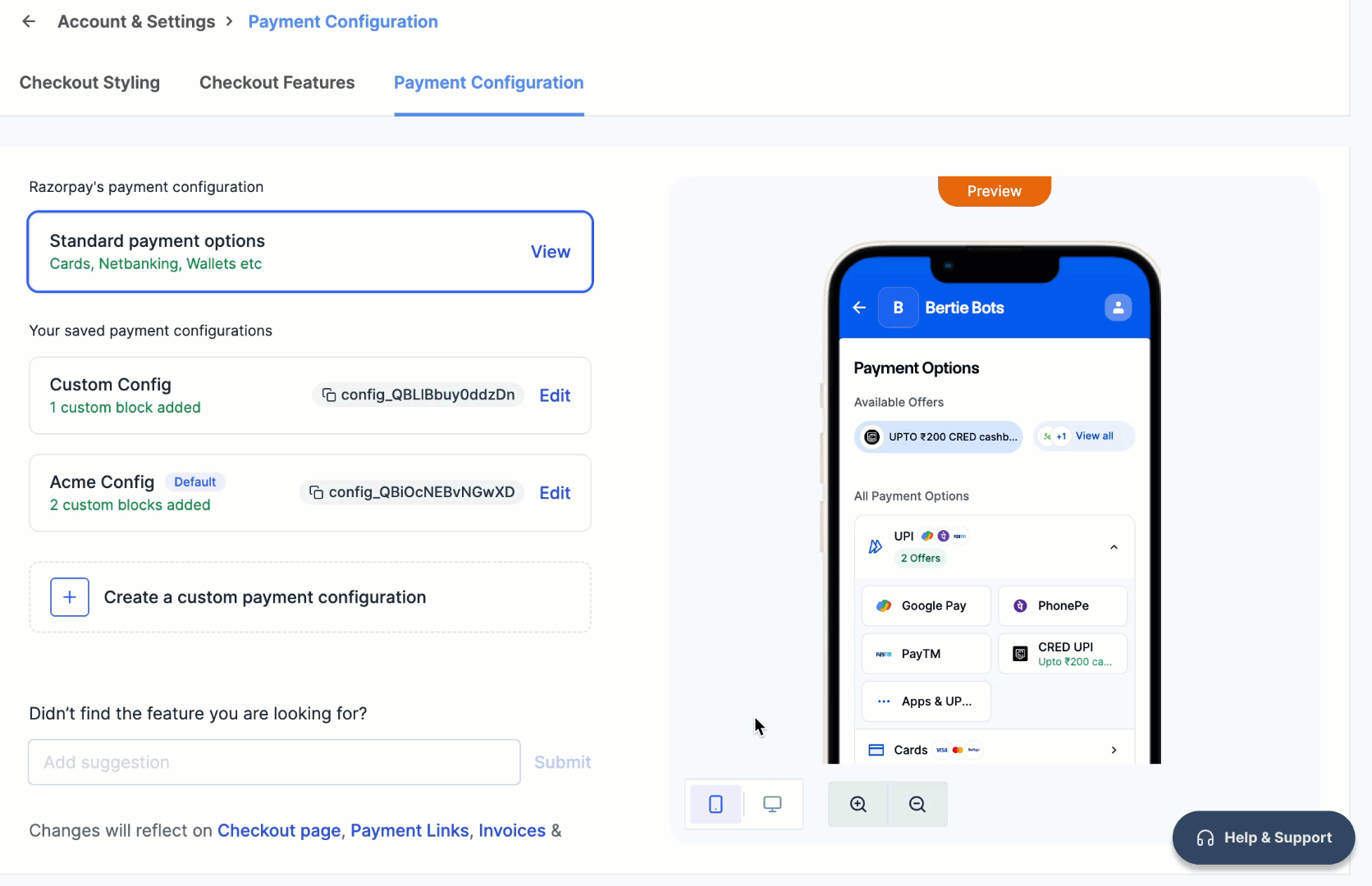The height and width of the screenshot is (886, 1372).
Task: Click the UPI logo icon in preview
Action: [x=876, y=546]
